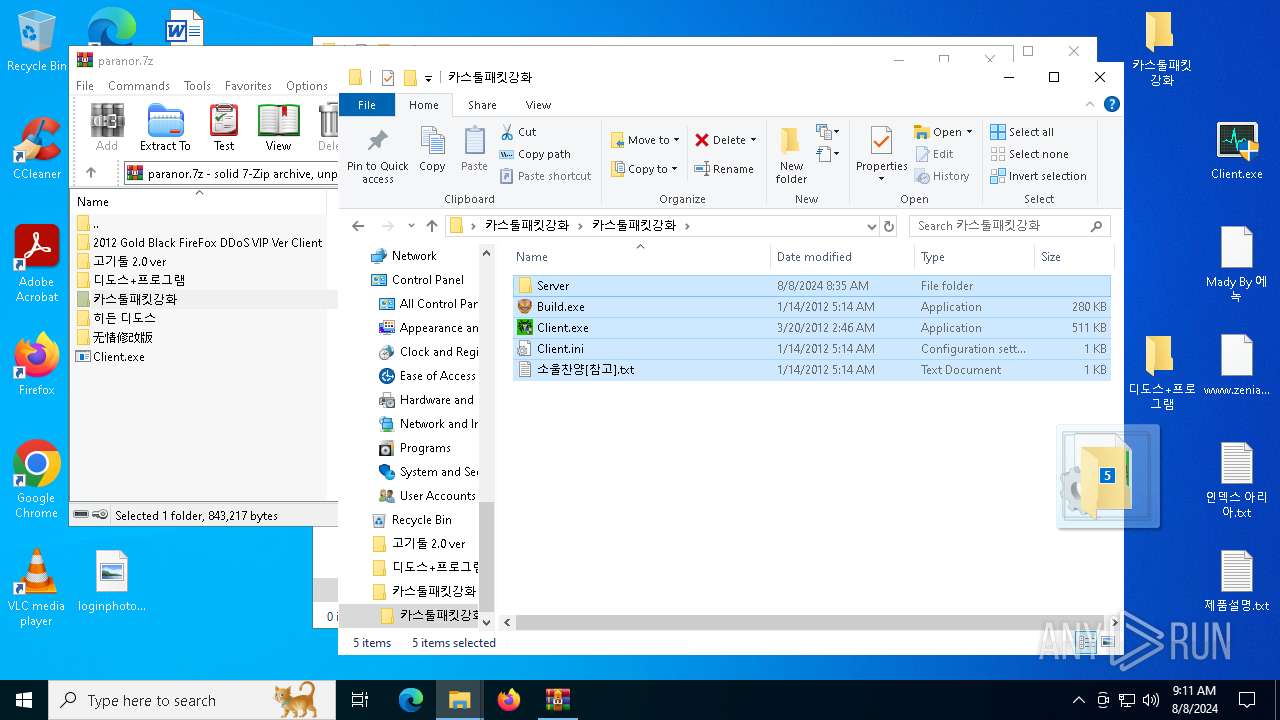
Task: Select Server folder
Action: click(811, 286)
